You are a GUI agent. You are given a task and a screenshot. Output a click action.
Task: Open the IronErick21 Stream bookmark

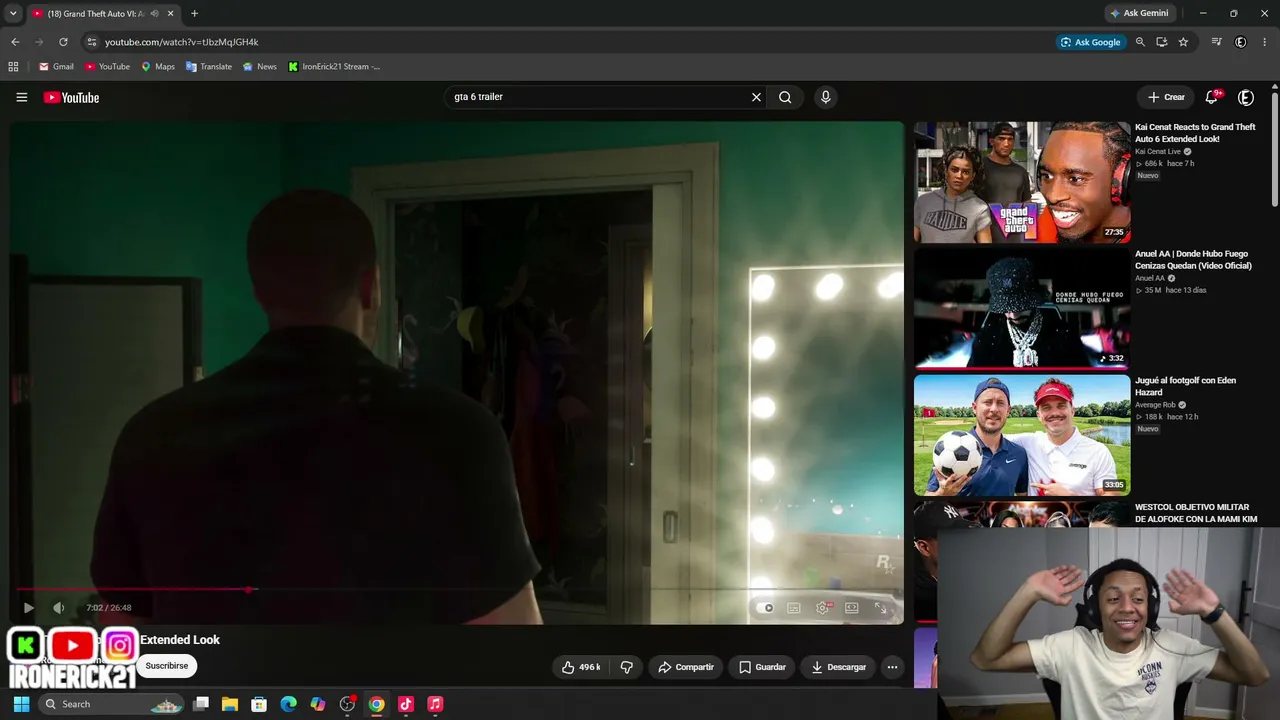[334, 67]
